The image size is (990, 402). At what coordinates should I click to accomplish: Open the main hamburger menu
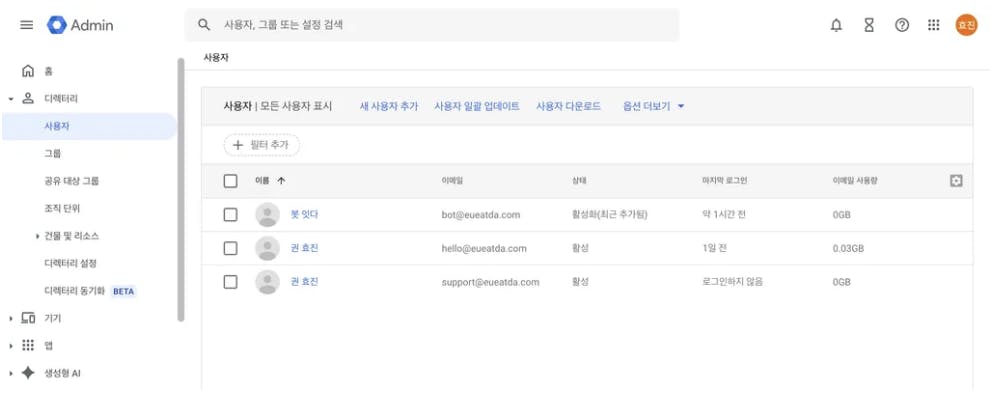pyautogui.click(x=27, y=25)
